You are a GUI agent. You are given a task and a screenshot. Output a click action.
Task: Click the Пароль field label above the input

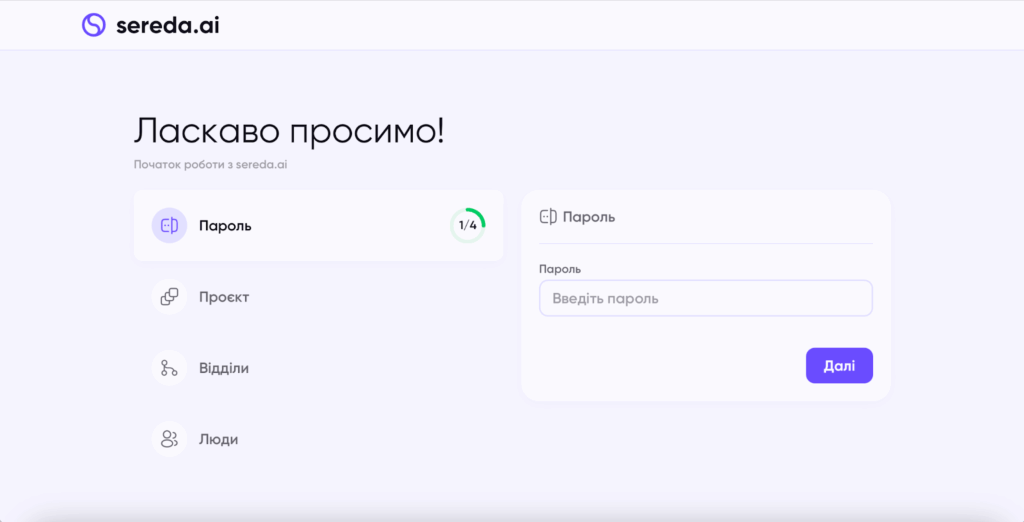coord(560,269)
